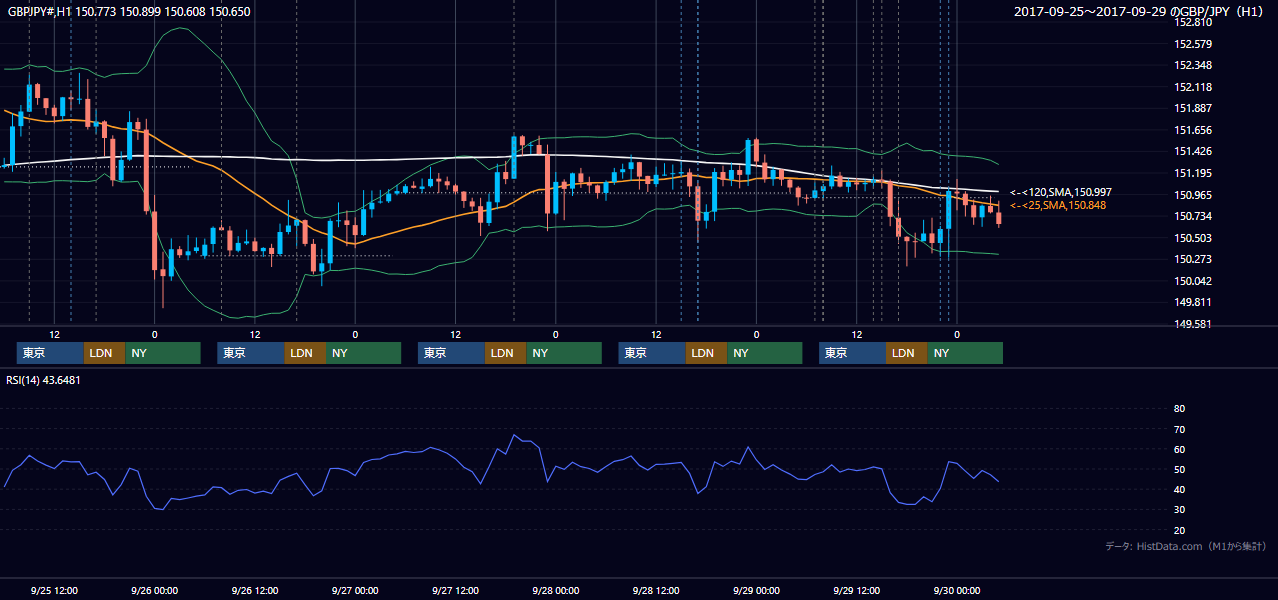Click the 152.810 price axis label
This screenshot has height=600, width=1278.
pyautogui.click(x=1193, y=23)
